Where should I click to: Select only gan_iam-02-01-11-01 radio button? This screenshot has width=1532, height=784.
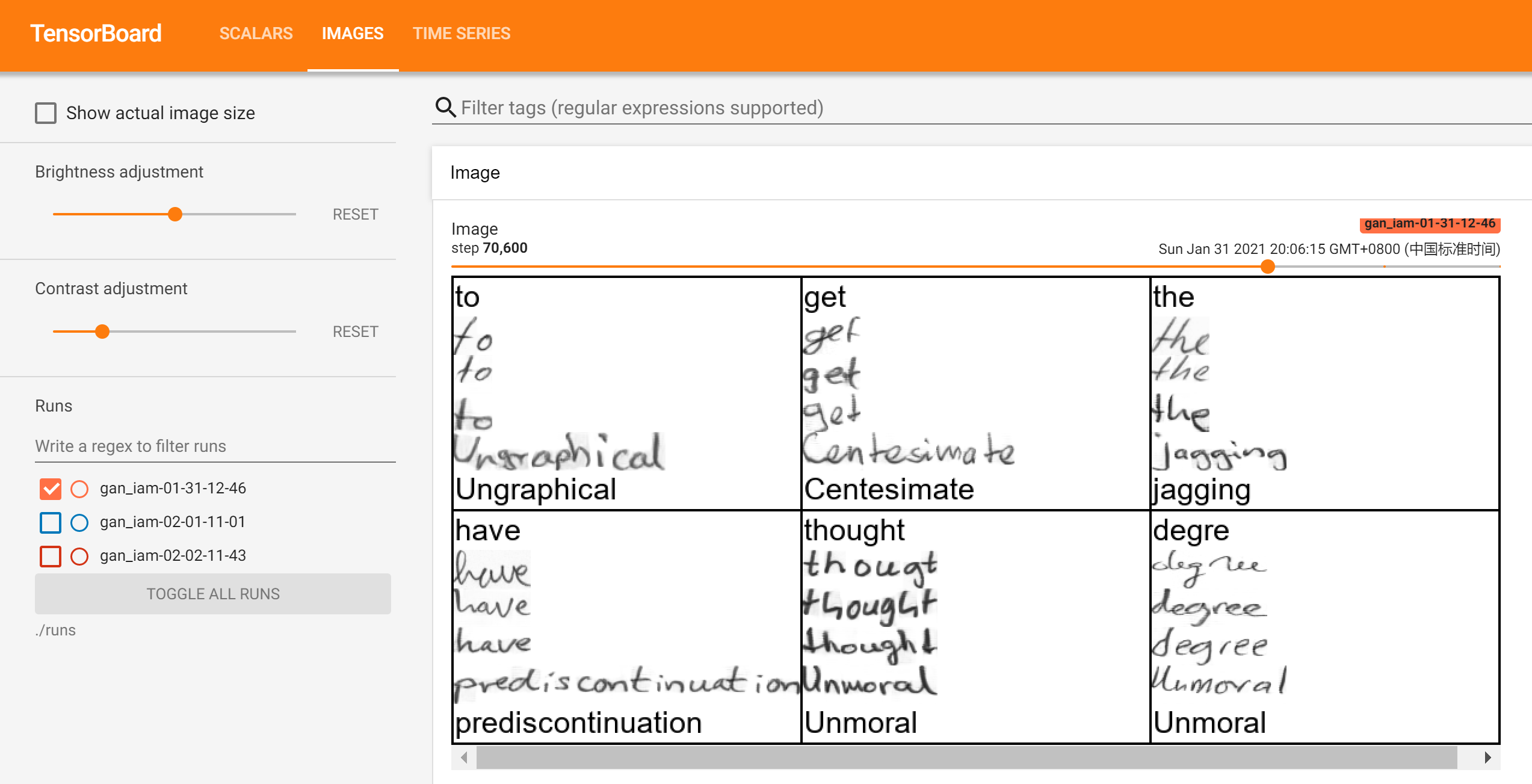click(79, 522)
